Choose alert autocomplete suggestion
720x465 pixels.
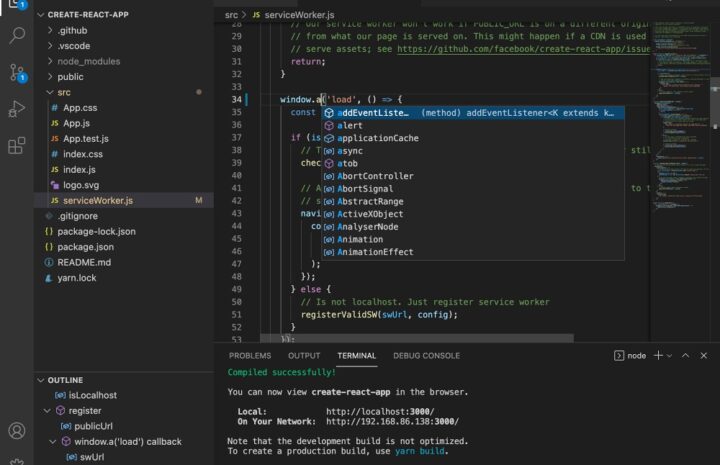tap(472, 125)
